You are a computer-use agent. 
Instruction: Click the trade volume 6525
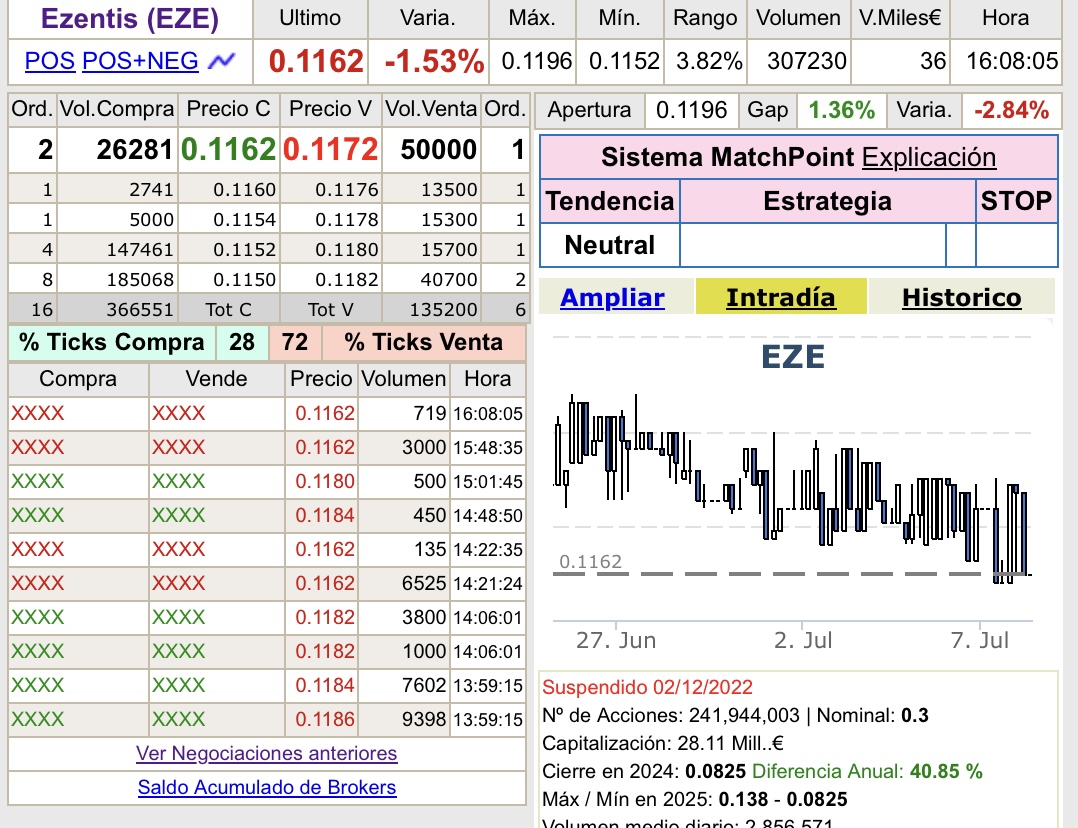tap(424, 583)
